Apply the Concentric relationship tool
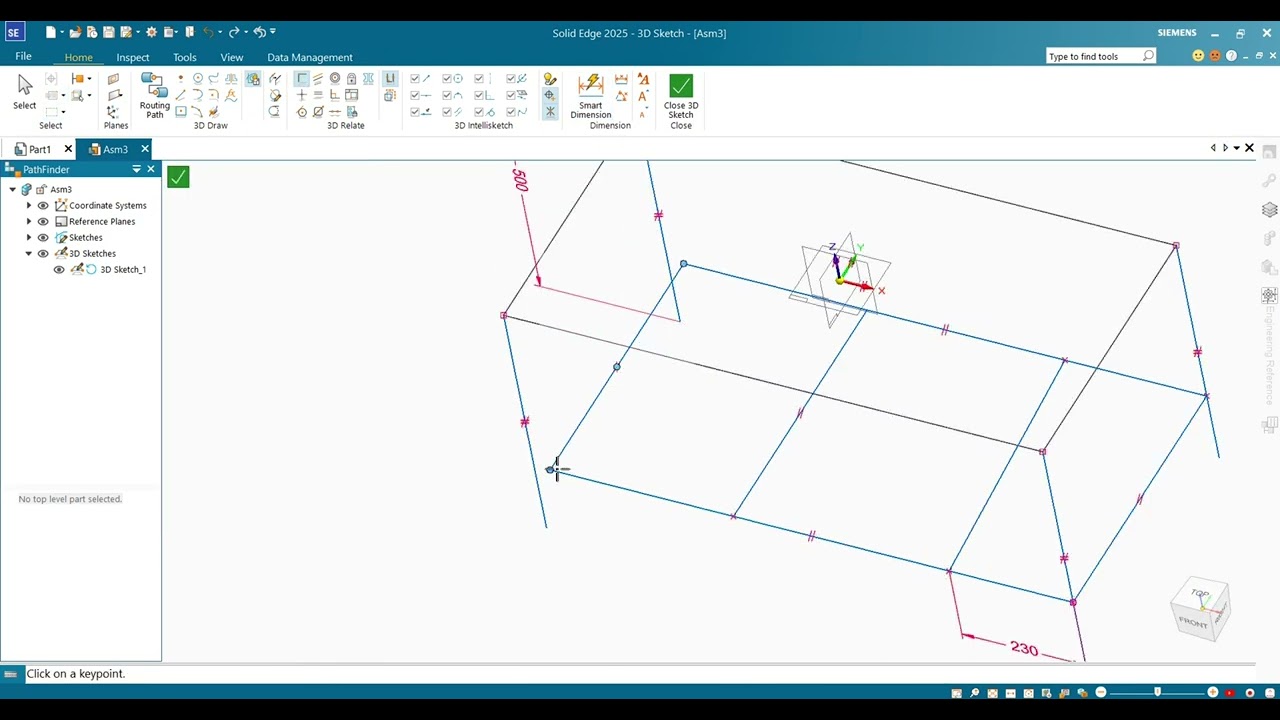1280x720 pixels. [x=335, y=78]
